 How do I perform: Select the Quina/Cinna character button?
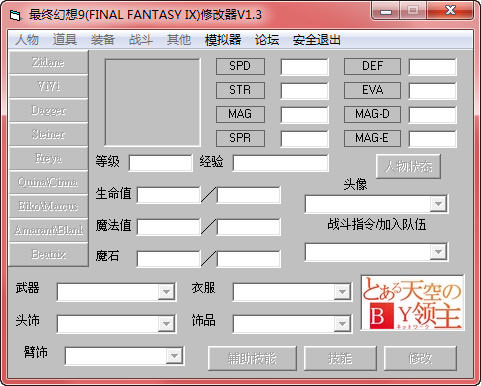pos(48,182)
